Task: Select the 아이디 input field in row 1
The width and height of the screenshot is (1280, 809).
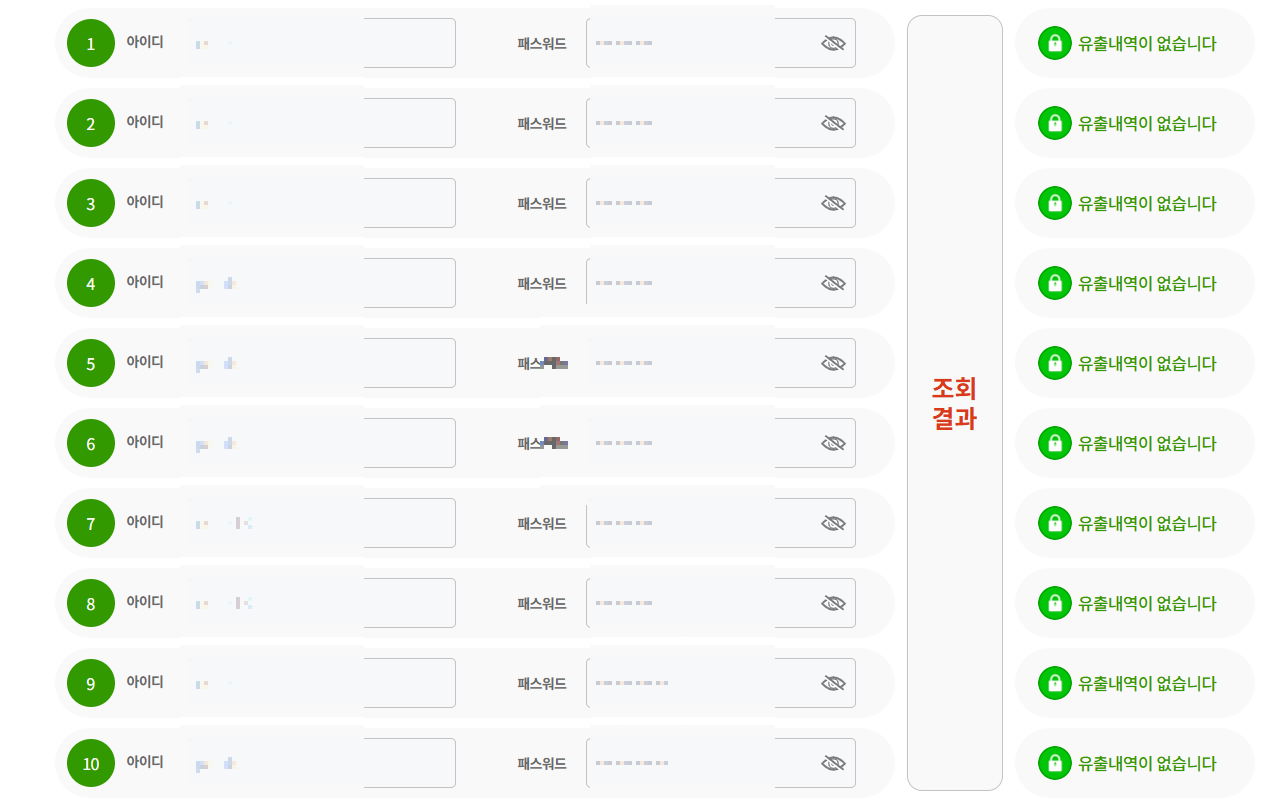Action: (x=320, y=42)
